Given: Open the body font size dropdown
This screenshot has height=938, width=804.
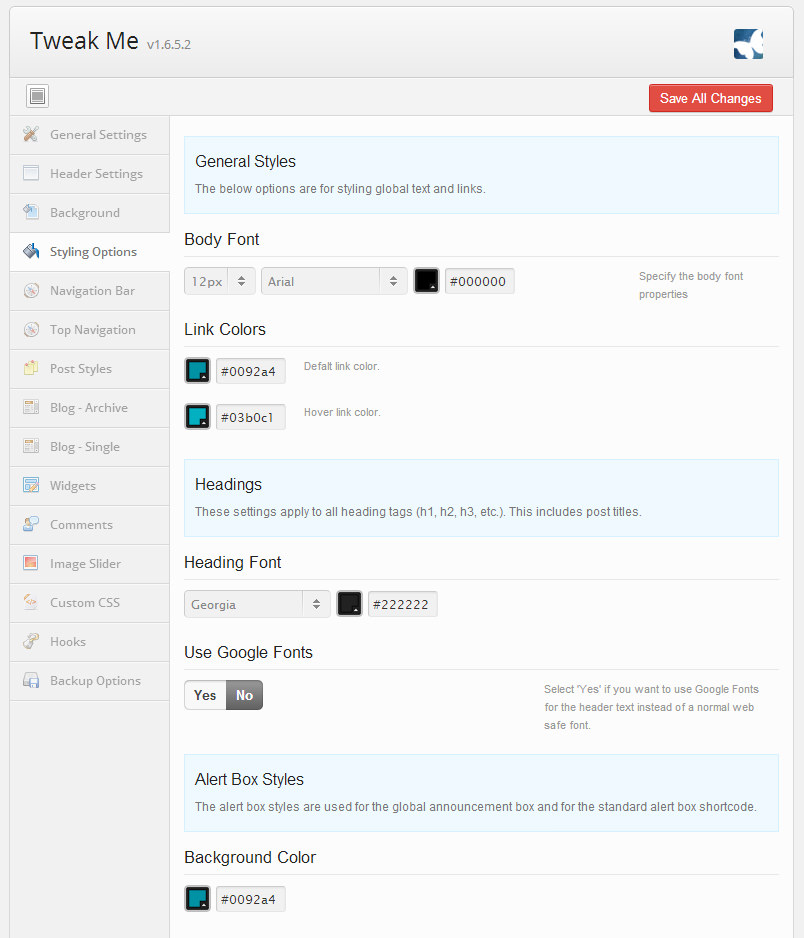Looking at the screenshot, I should pyautogui.click(x=220, y=282).
